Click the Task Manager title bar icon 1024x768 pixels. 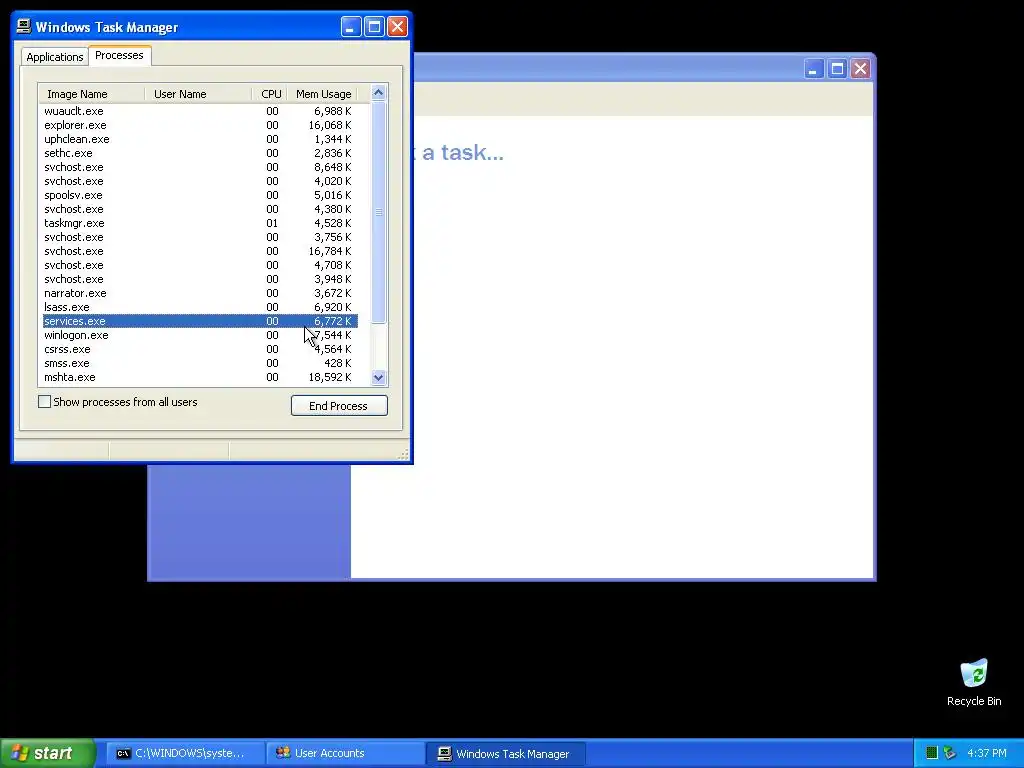24,26
